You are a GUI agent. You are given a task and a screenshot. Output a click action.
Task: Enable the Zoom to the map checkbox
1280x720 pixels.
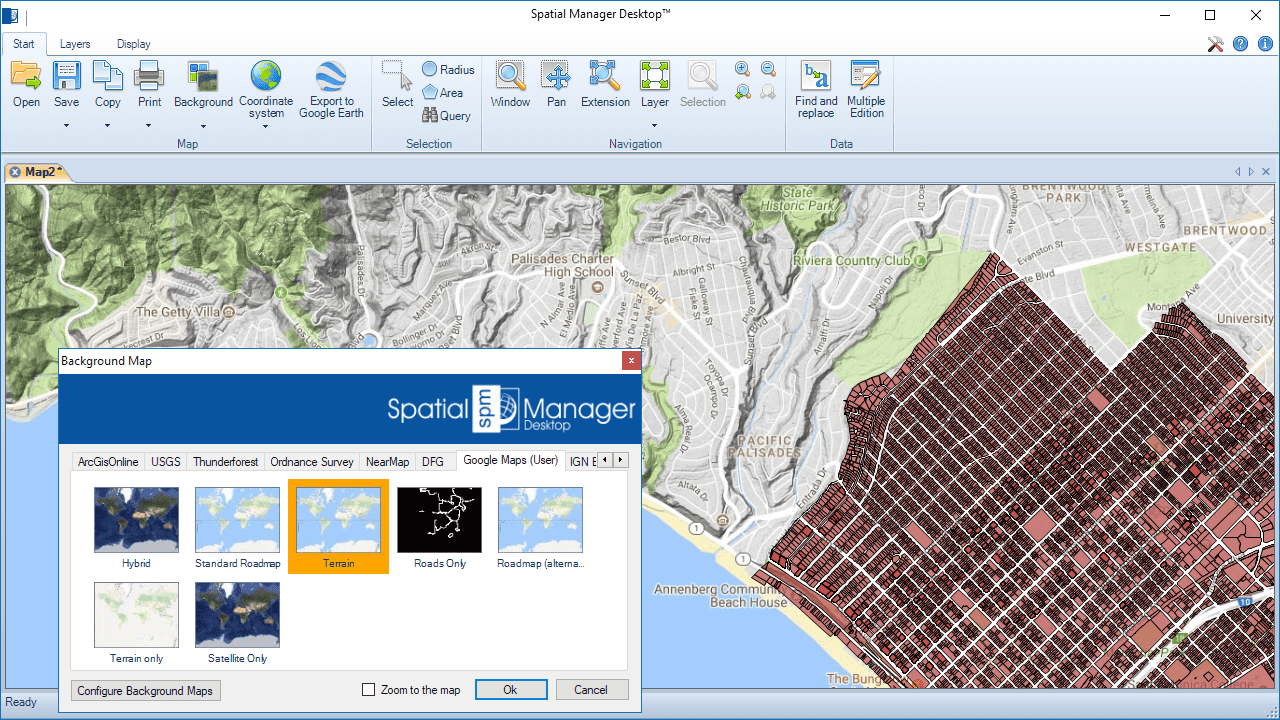coord(368,690)
